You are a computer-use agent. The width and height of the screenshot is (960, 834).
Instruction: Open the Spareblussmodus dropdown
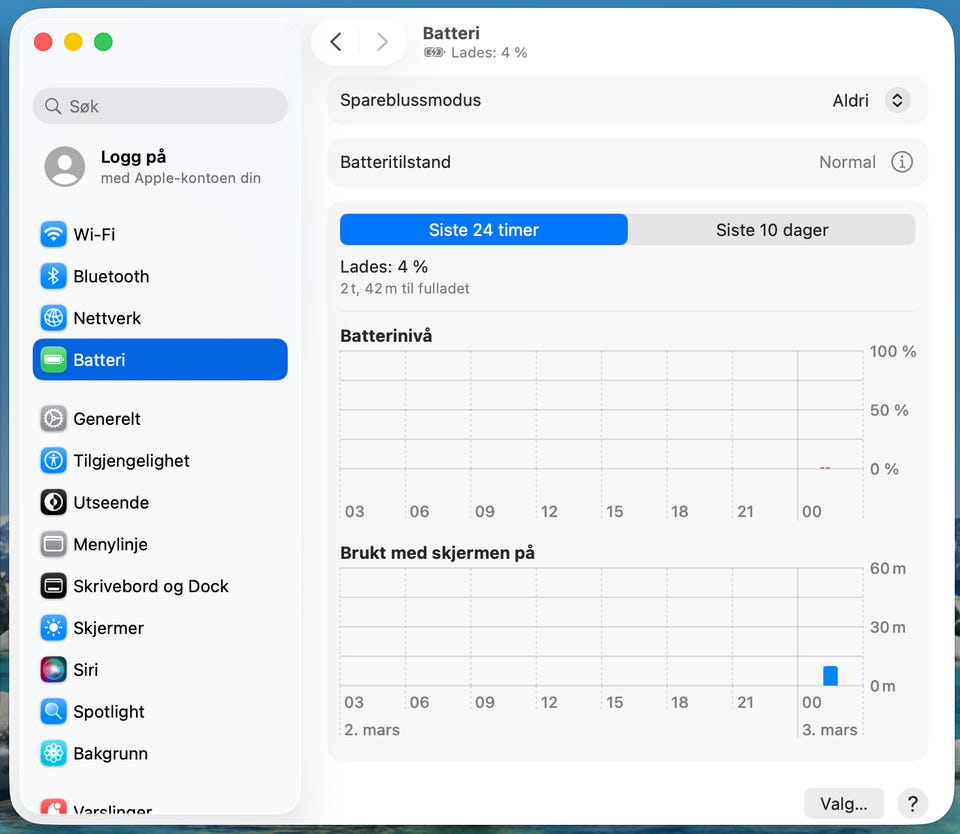pyautogui.click(x=896, y=101)
